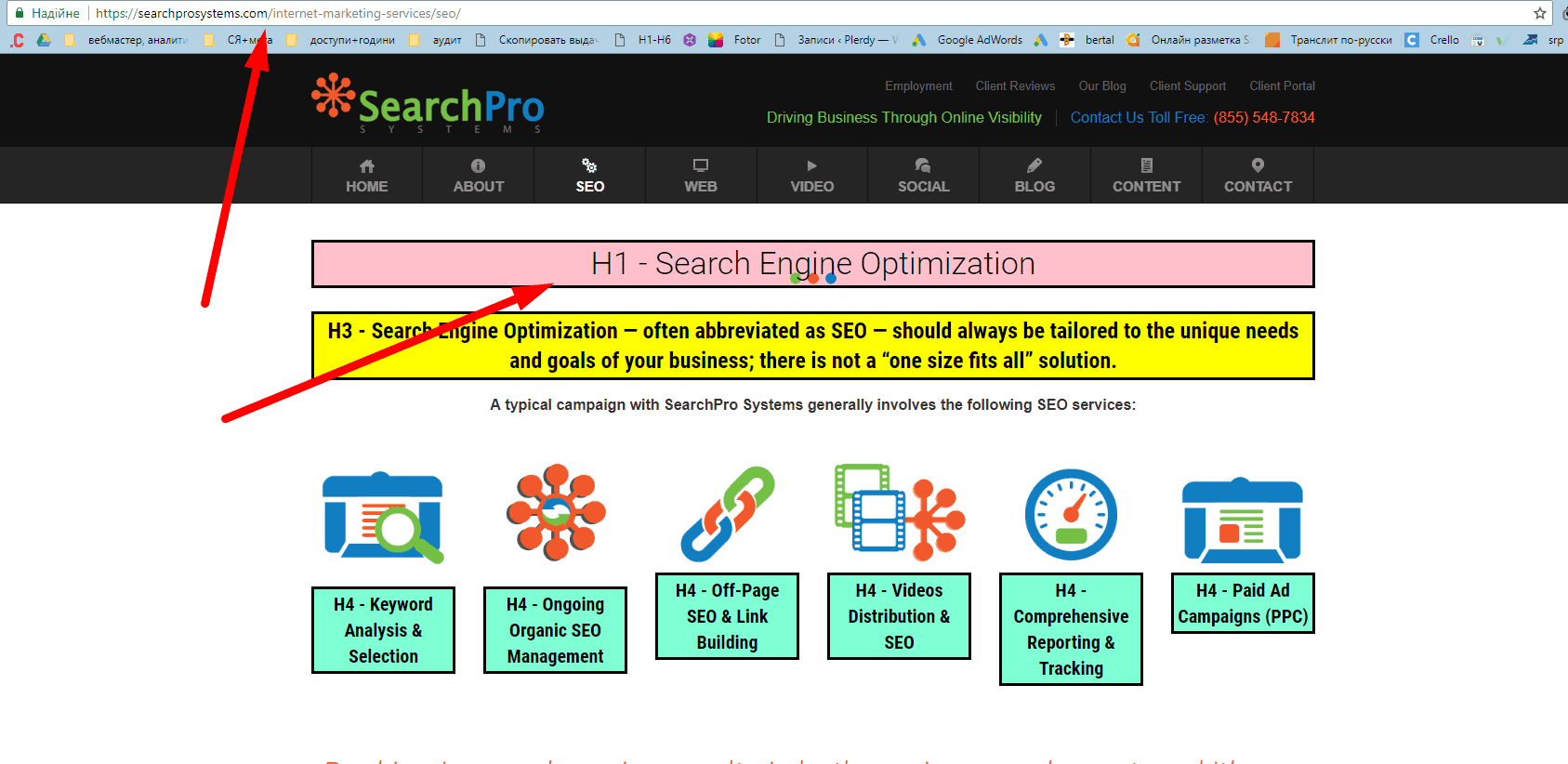This screenshot has width=1568, height=764.
Task: Open the аудит bookmark folder
Action: point(436,40)
